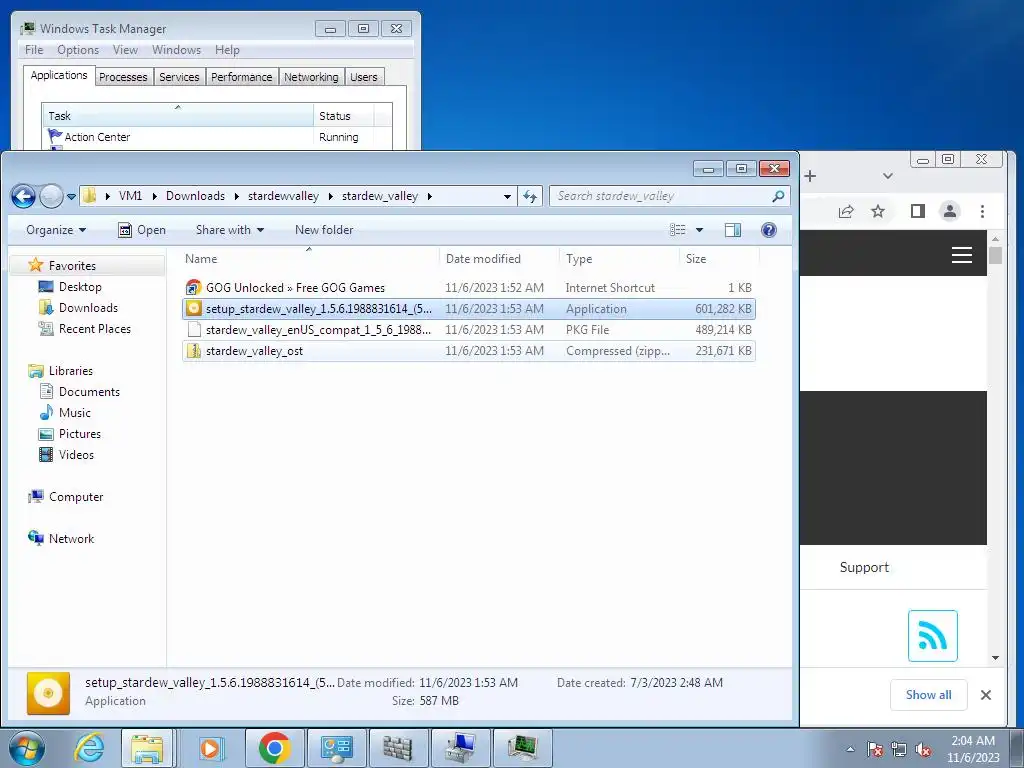
Task: Expand the arrow after stardew_valley breadcrumb
Action: (x=430, y=196)
